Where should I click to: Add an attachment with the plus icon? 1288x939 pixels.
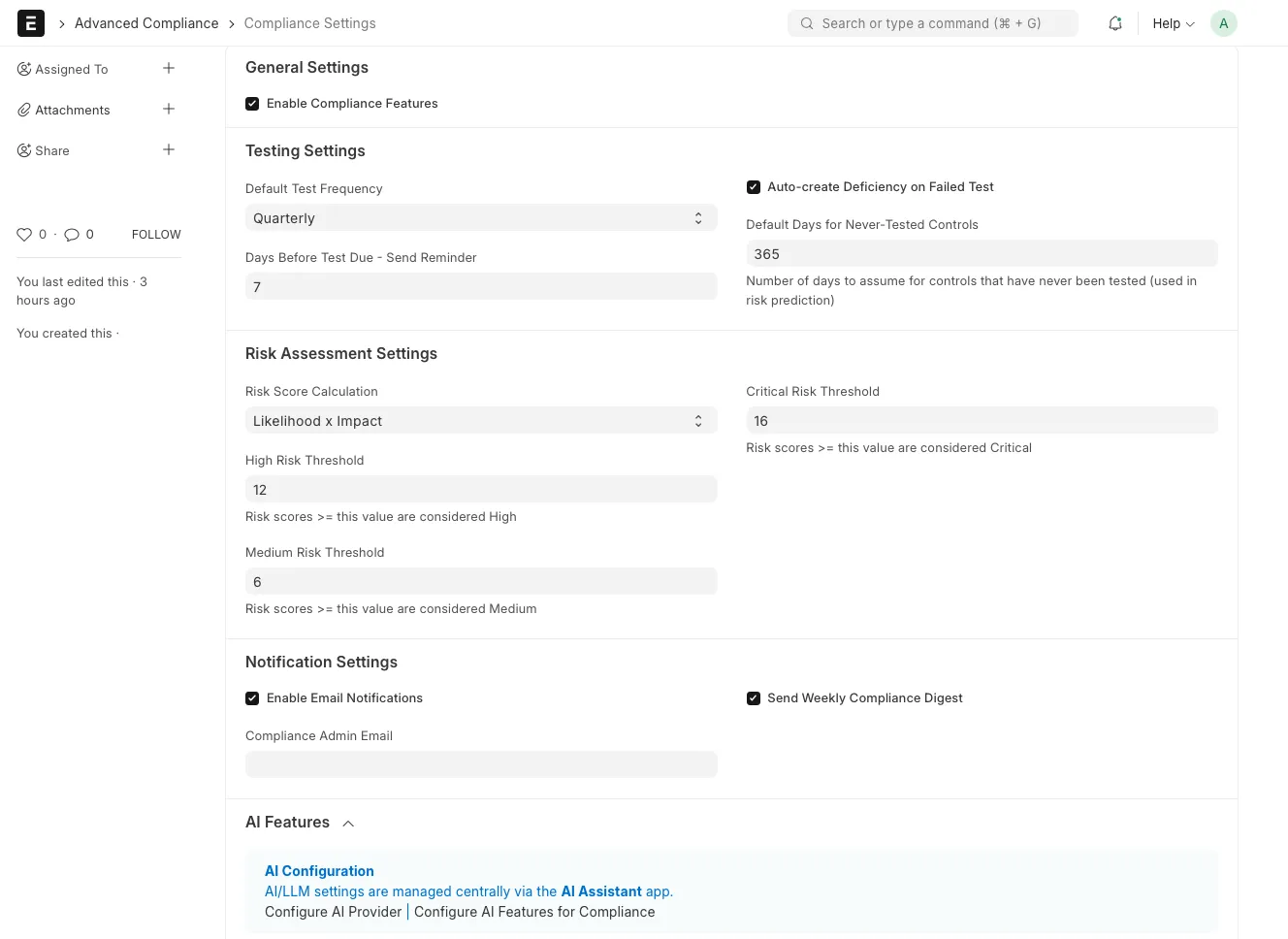tap(169, 109)
